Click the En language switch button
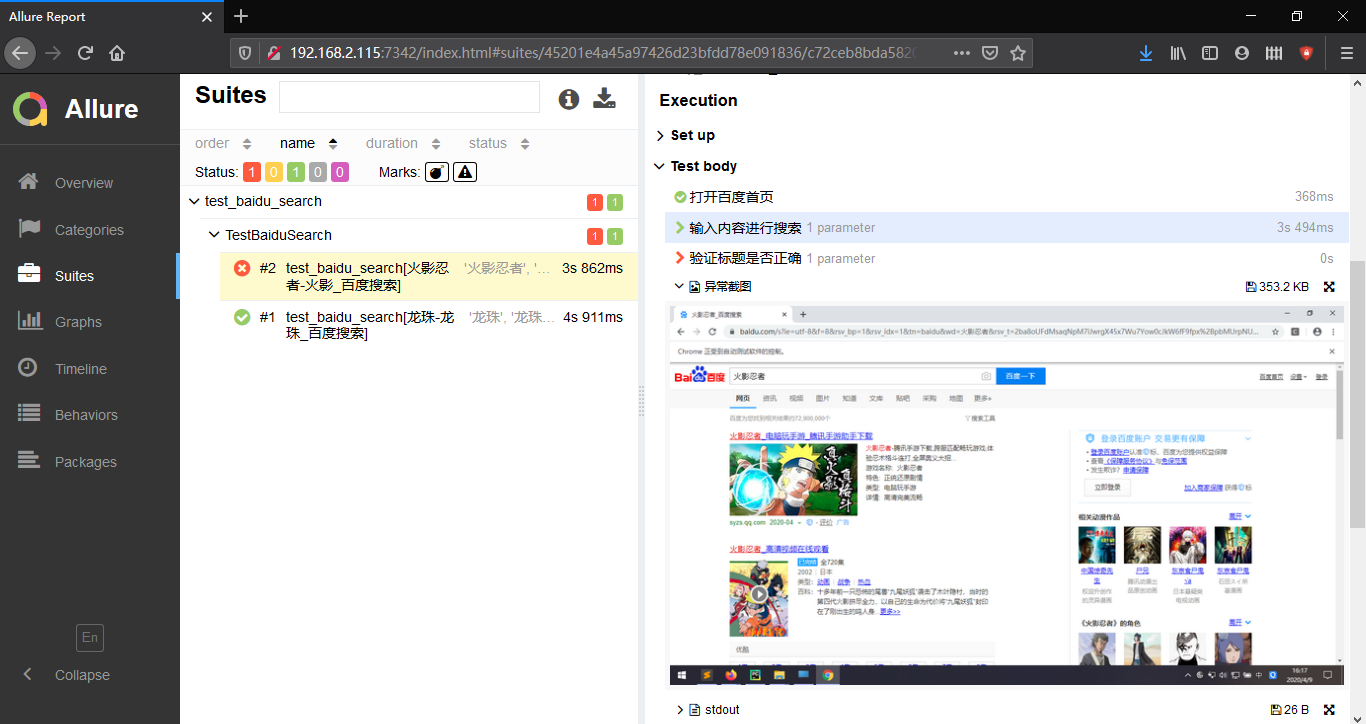This screenshot has width=1366, height=724. (90, 638)
